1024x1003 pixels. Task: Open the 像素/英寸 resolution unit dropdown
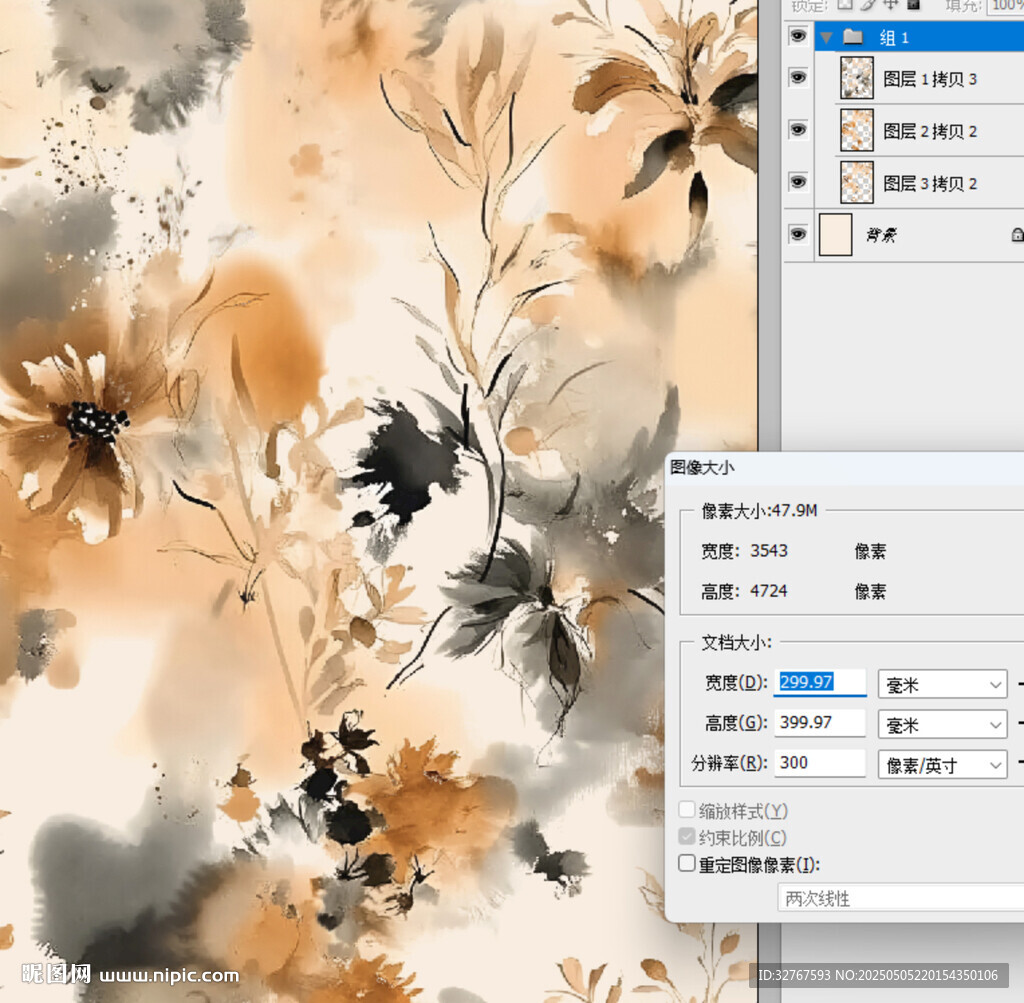coord(941,764)
